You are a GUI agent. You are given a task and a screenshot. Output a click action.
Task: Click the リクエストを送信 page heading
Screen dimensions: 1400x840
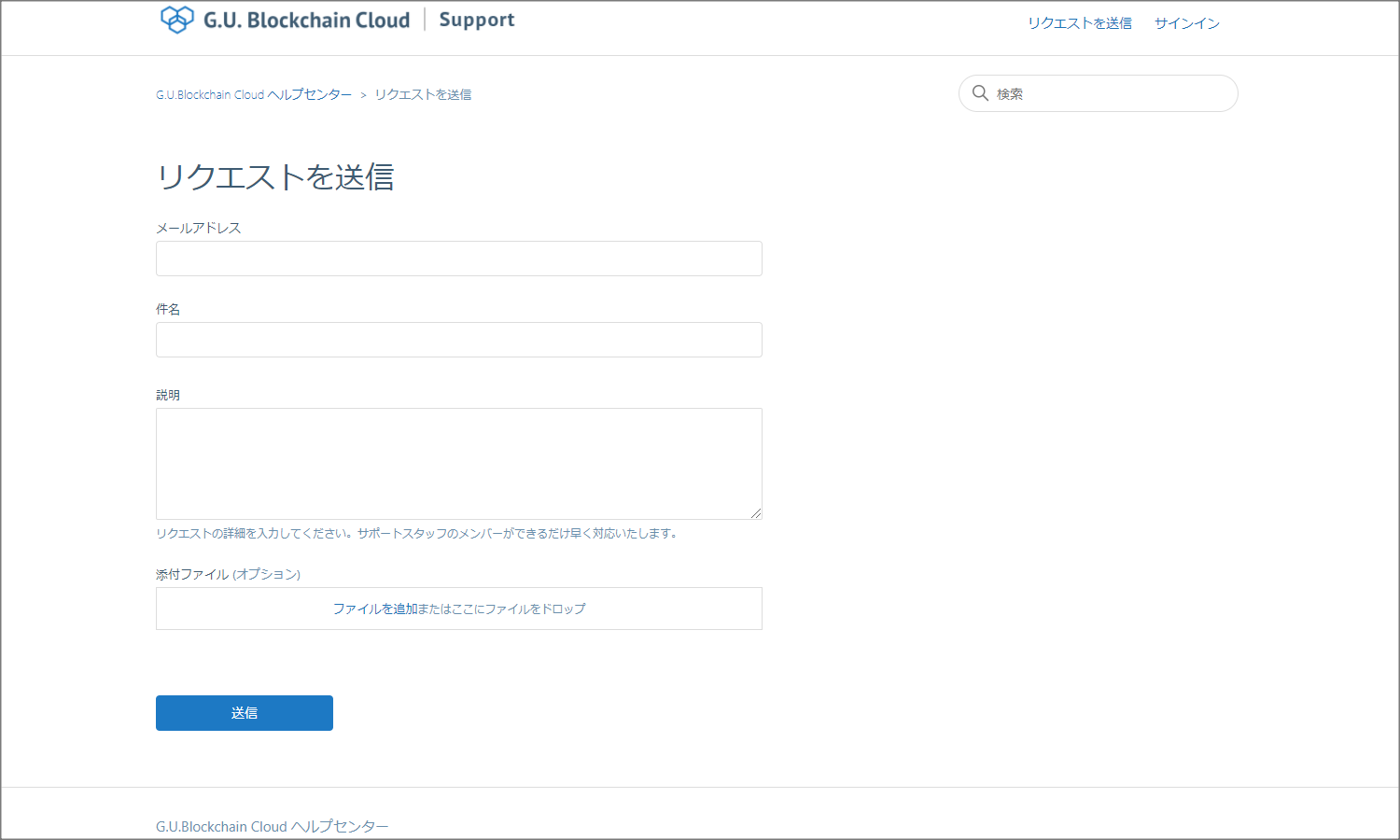(275, 177)
